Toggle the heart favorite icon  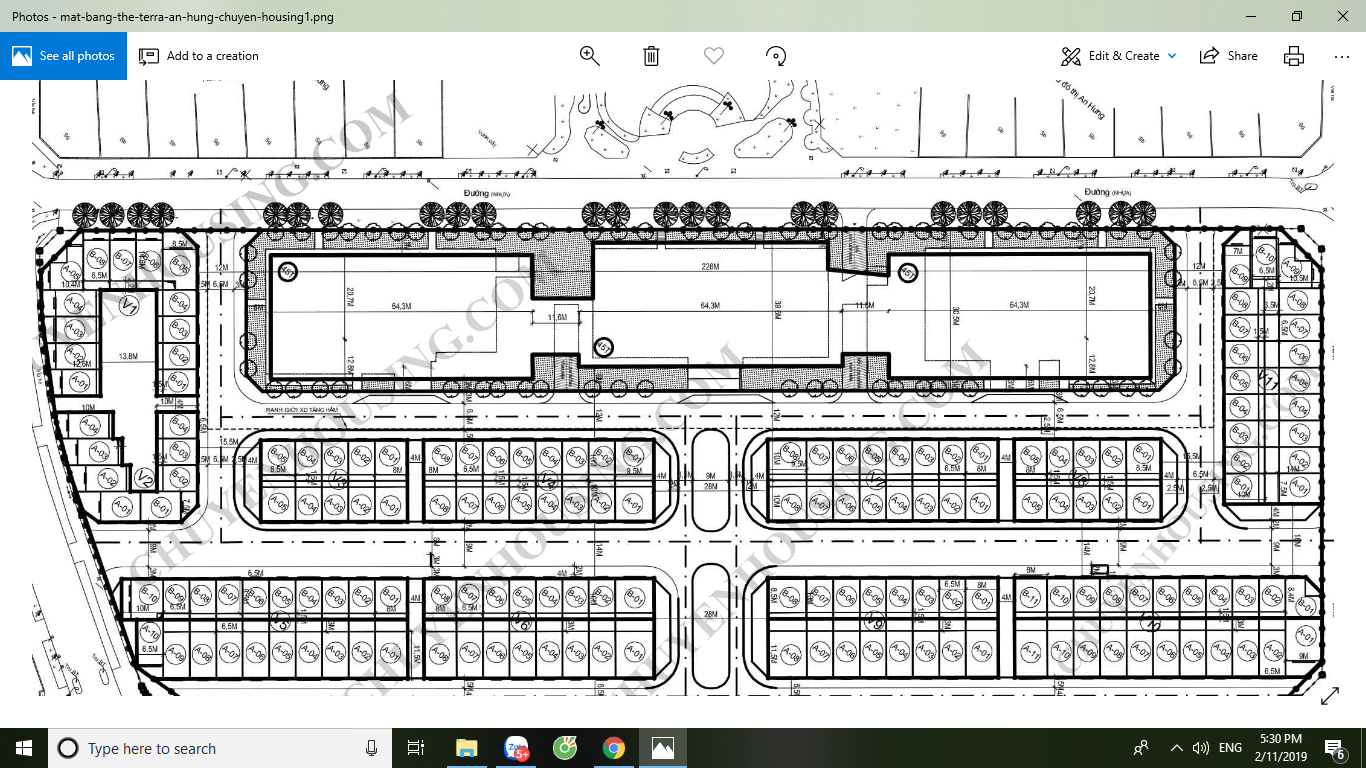(x=713, y=56)
